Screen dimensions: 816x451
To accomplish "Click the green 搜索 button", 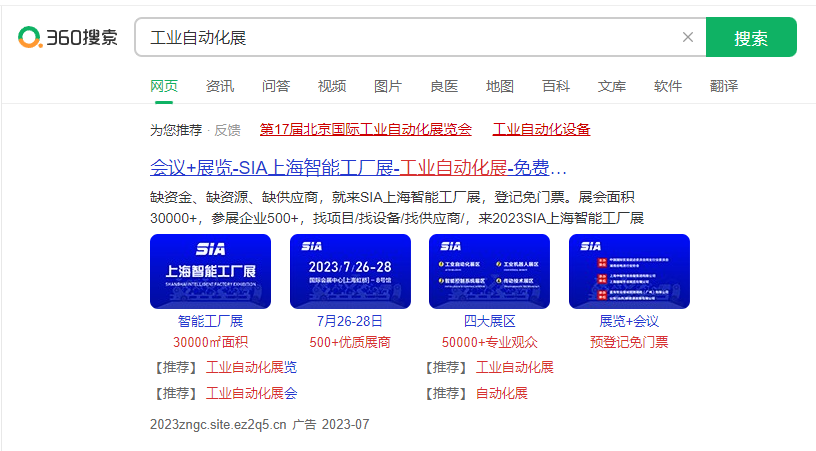I will (x=751, y=37).
